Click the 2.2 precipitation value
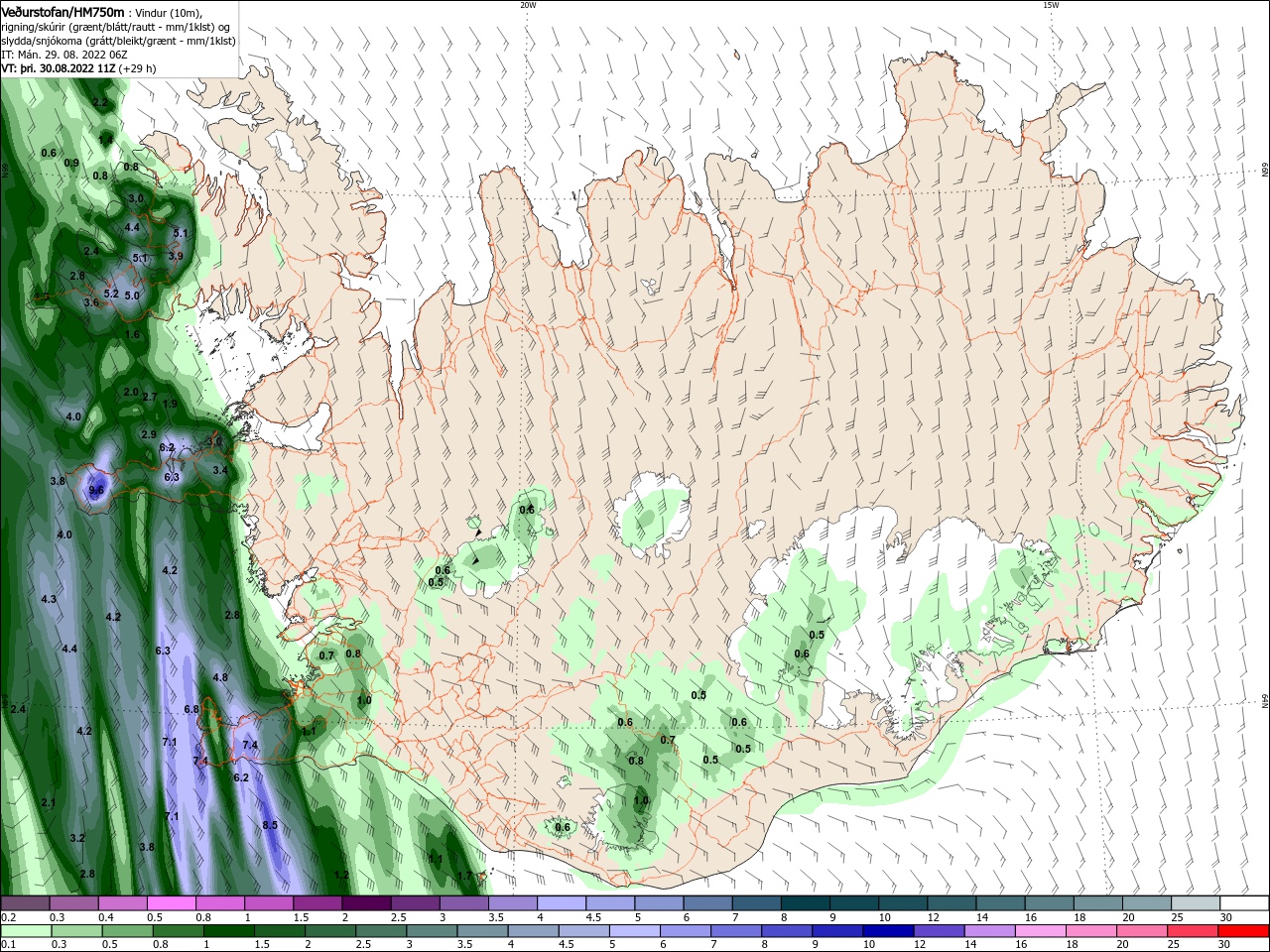Viewport: 1270px width, 952px height. tap(99, 102)
